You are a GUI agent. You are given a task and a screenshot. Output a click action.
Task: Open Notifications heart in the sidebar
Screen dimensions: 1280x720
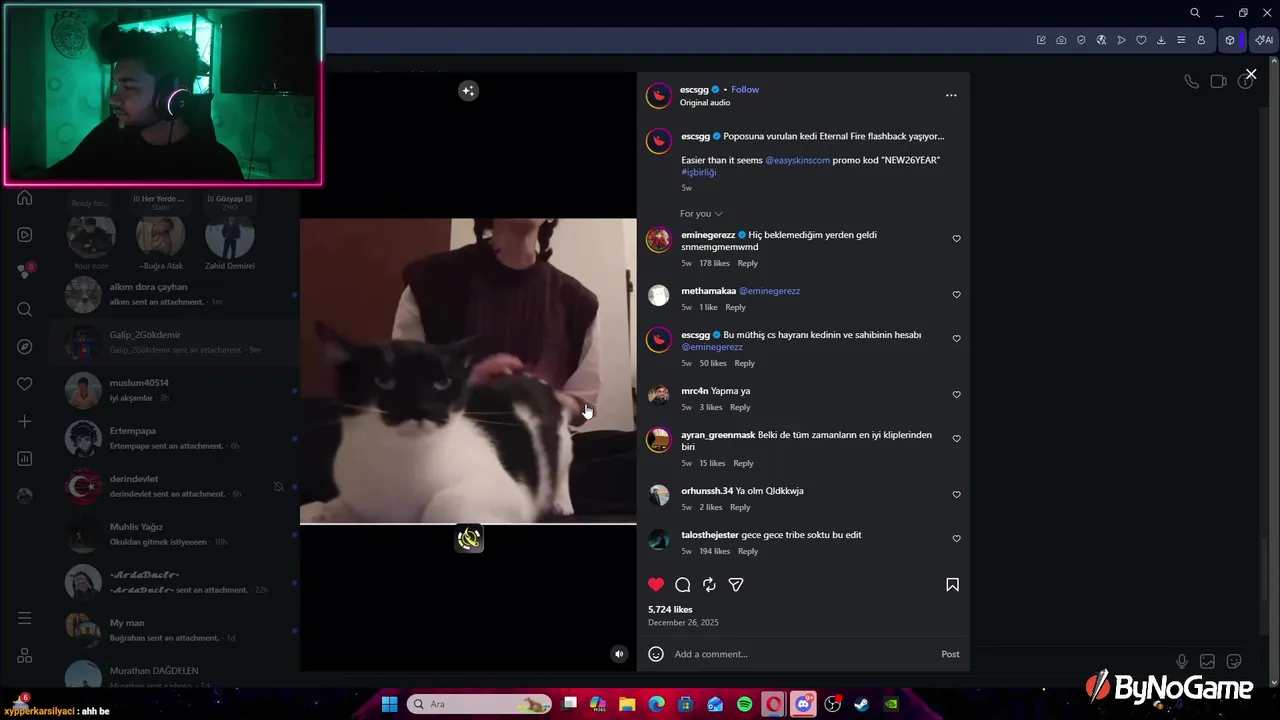pos(25,384)
